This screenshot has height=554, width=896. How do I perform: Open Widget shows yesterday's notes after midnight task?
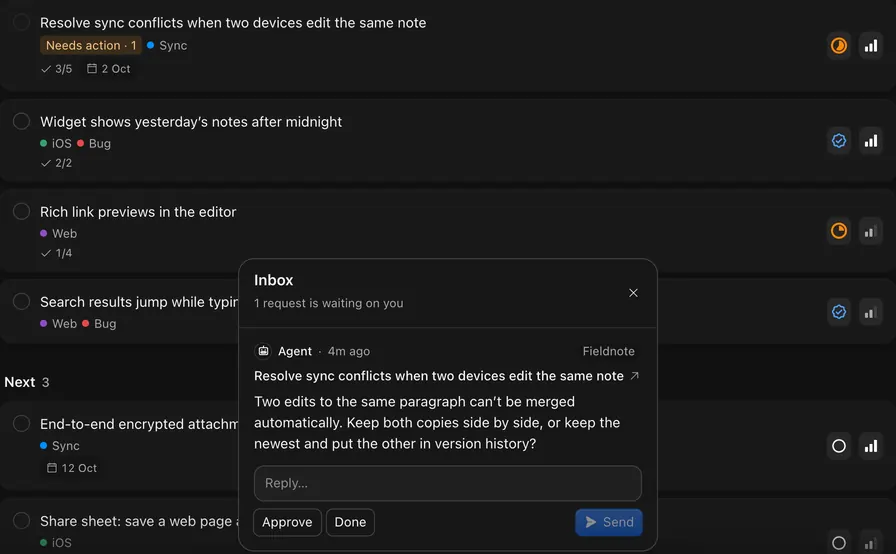(191, 122)
